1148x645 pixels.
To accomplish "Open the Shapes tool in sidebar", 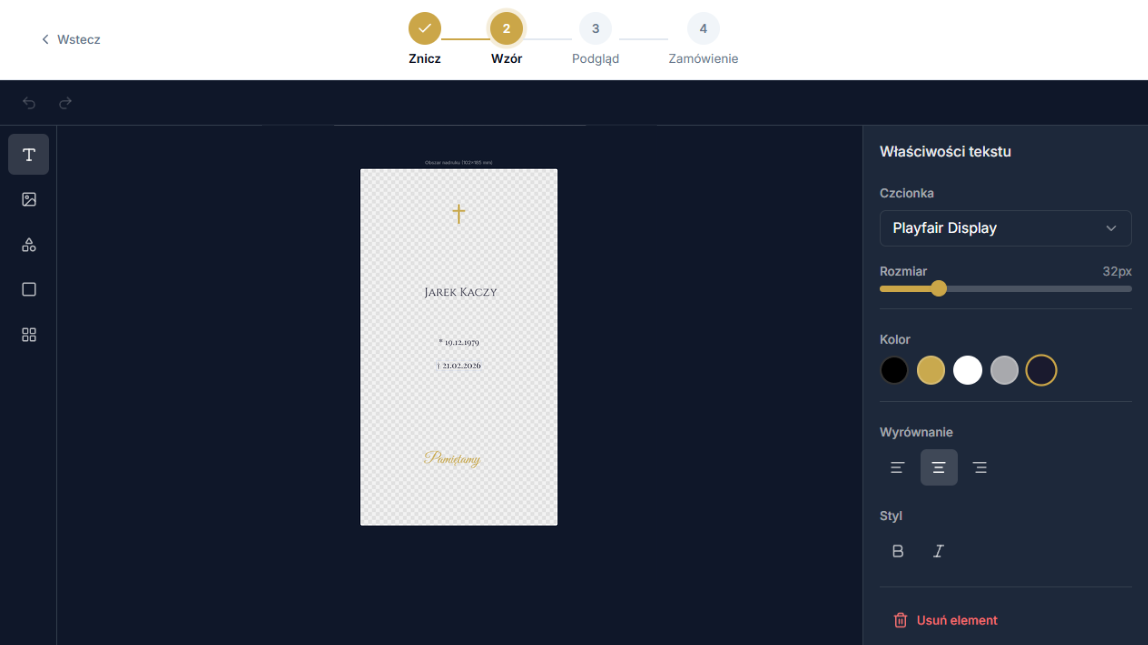I will coord(29,245).
